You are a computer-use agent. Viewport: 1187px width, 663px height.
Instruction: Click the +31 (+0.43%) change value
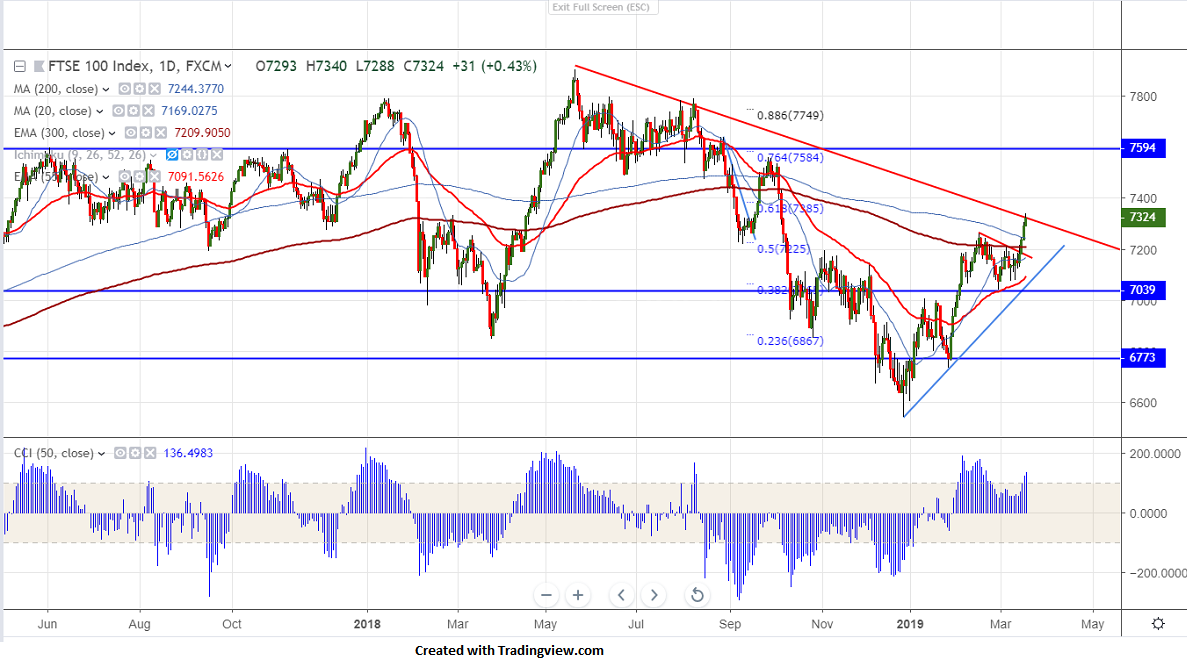(x=494, y=67)
